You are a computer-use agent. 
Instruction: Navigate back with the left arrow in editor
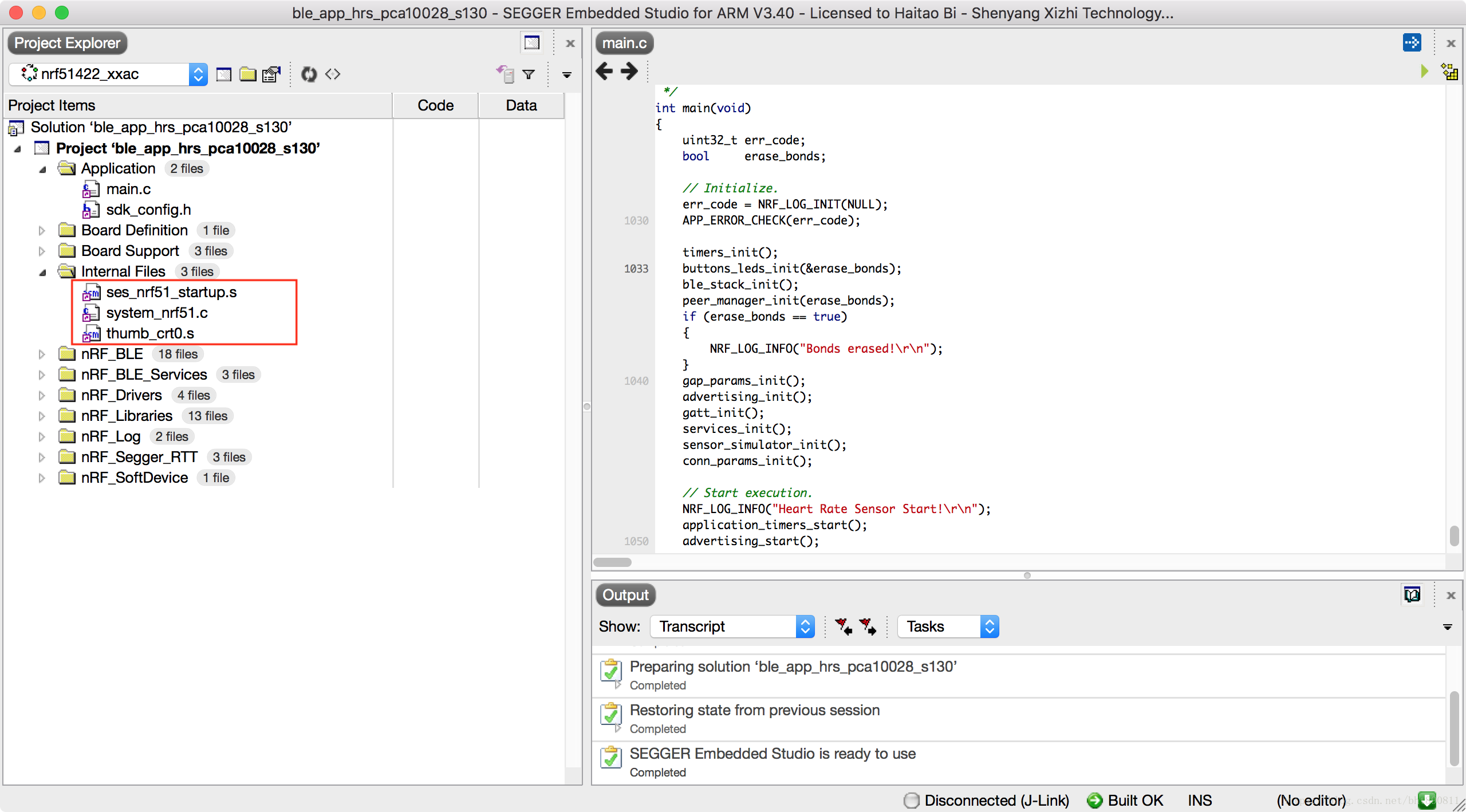[604, 72]
